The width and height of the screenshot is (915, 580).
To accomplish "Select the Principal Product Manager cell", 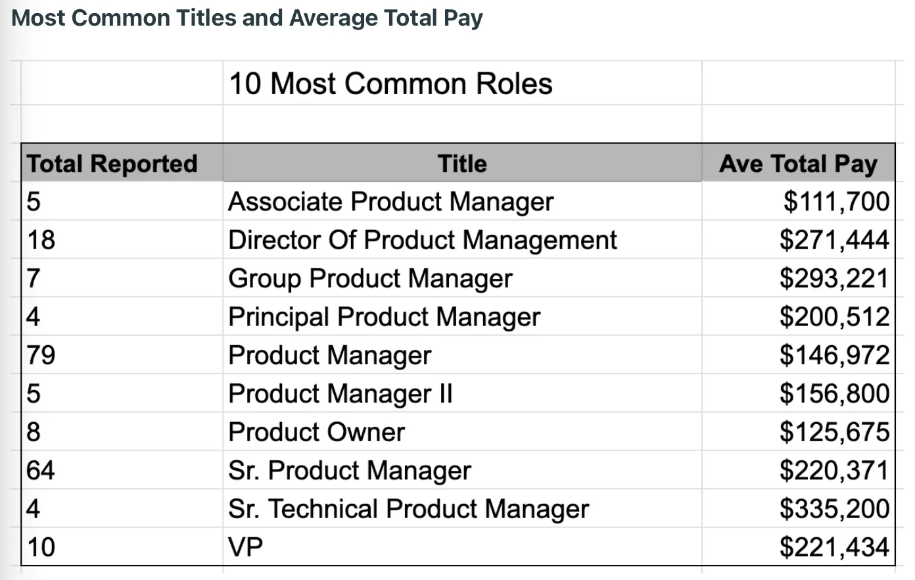I will [462, 317].
